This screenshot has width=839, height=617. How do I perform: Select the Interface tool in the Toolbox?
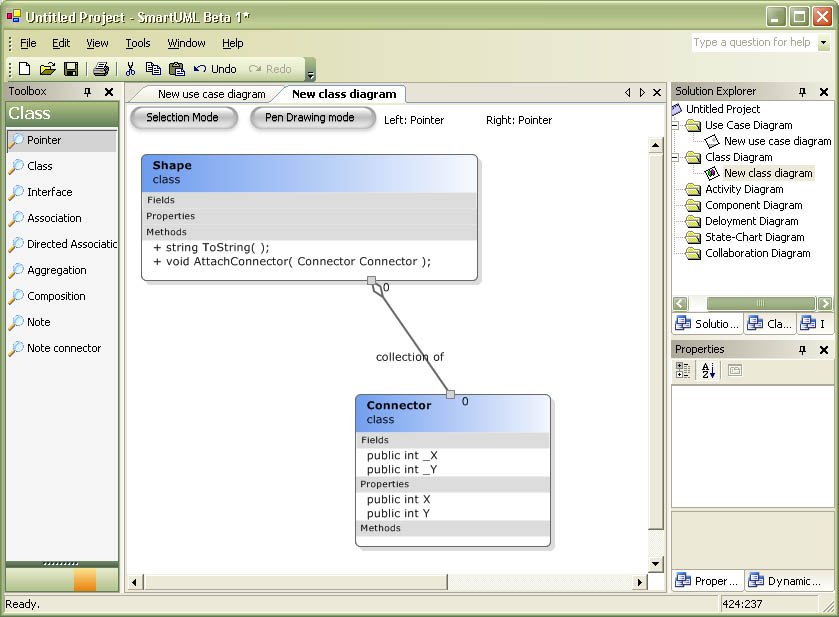pos(49,192)
